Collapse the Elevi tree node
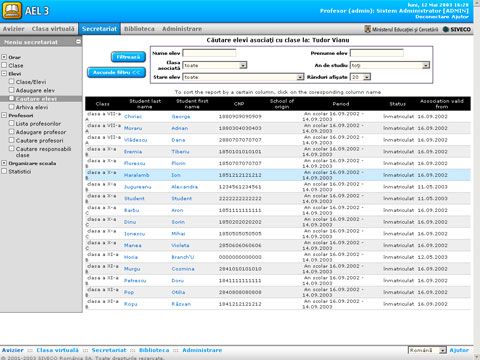 pos(4,73)
